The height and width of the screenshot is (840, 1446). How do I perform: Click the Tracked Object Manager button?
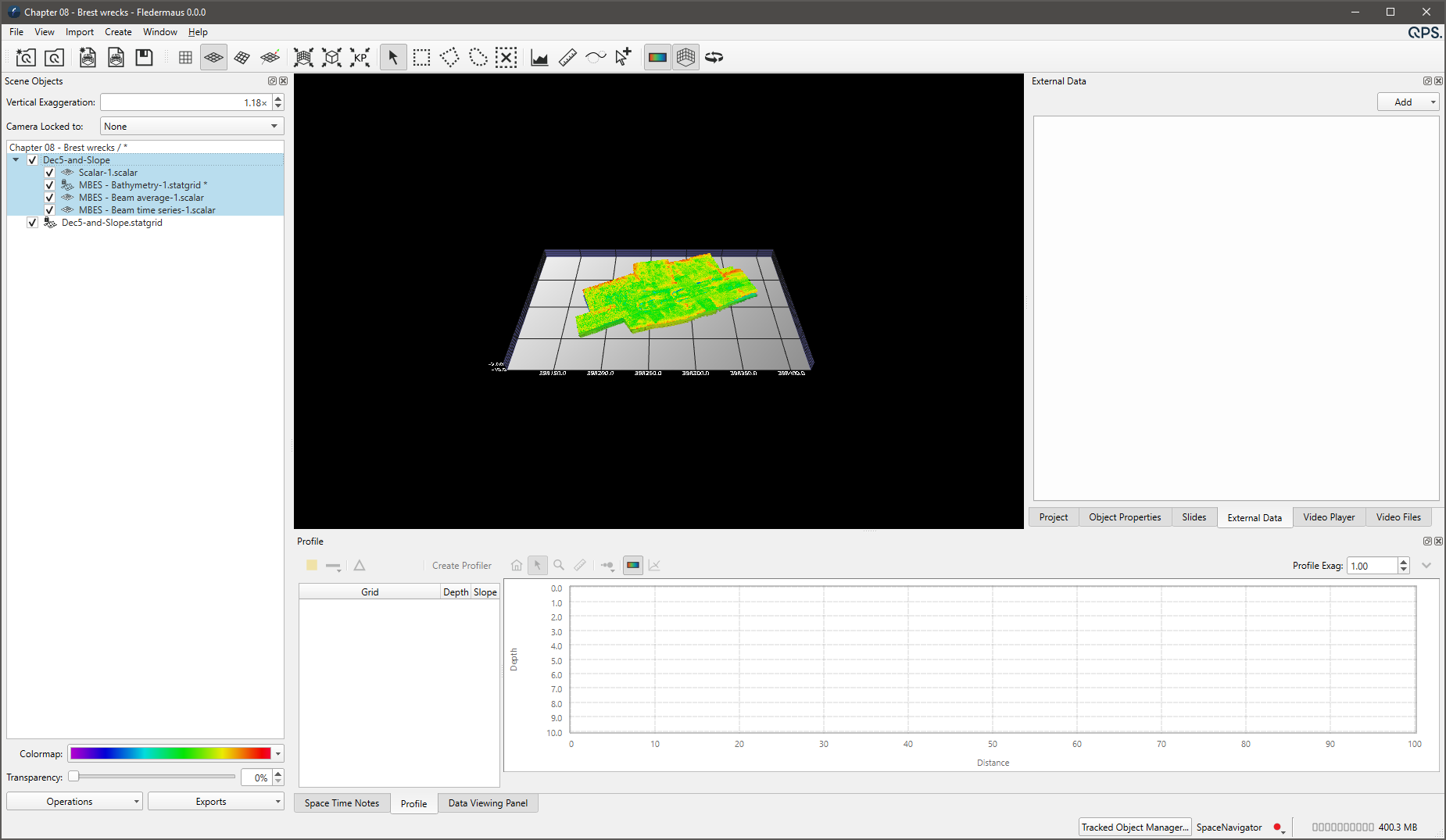(1134, 827)
